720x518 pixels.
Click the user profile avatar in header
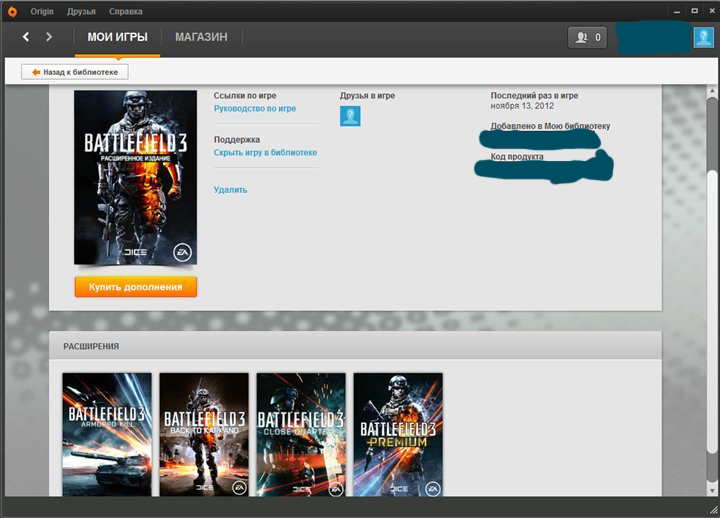coord(703,37)
